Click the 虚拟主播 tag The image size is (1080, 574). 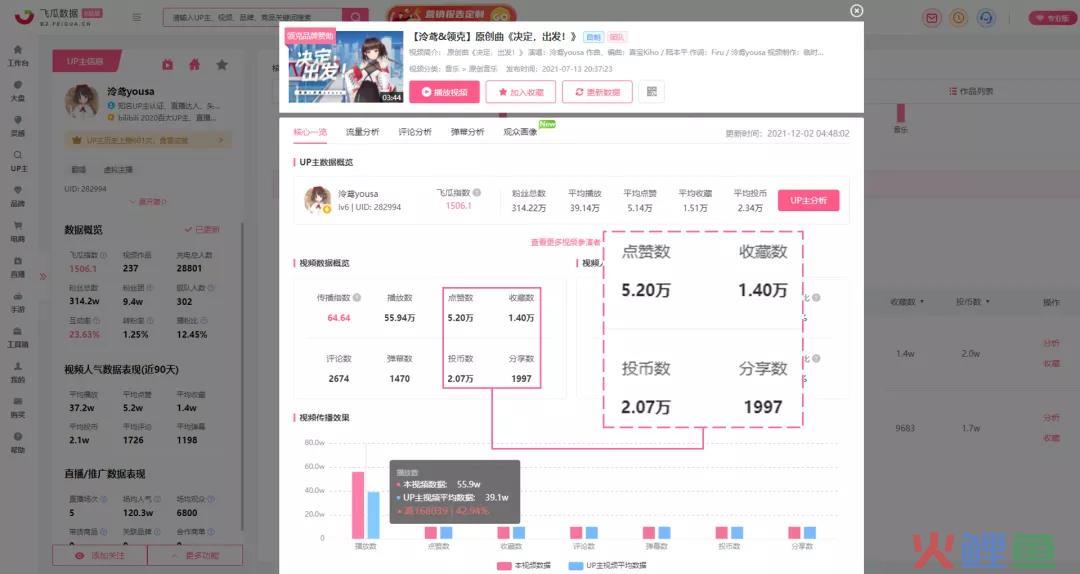[x=118, y=170]
